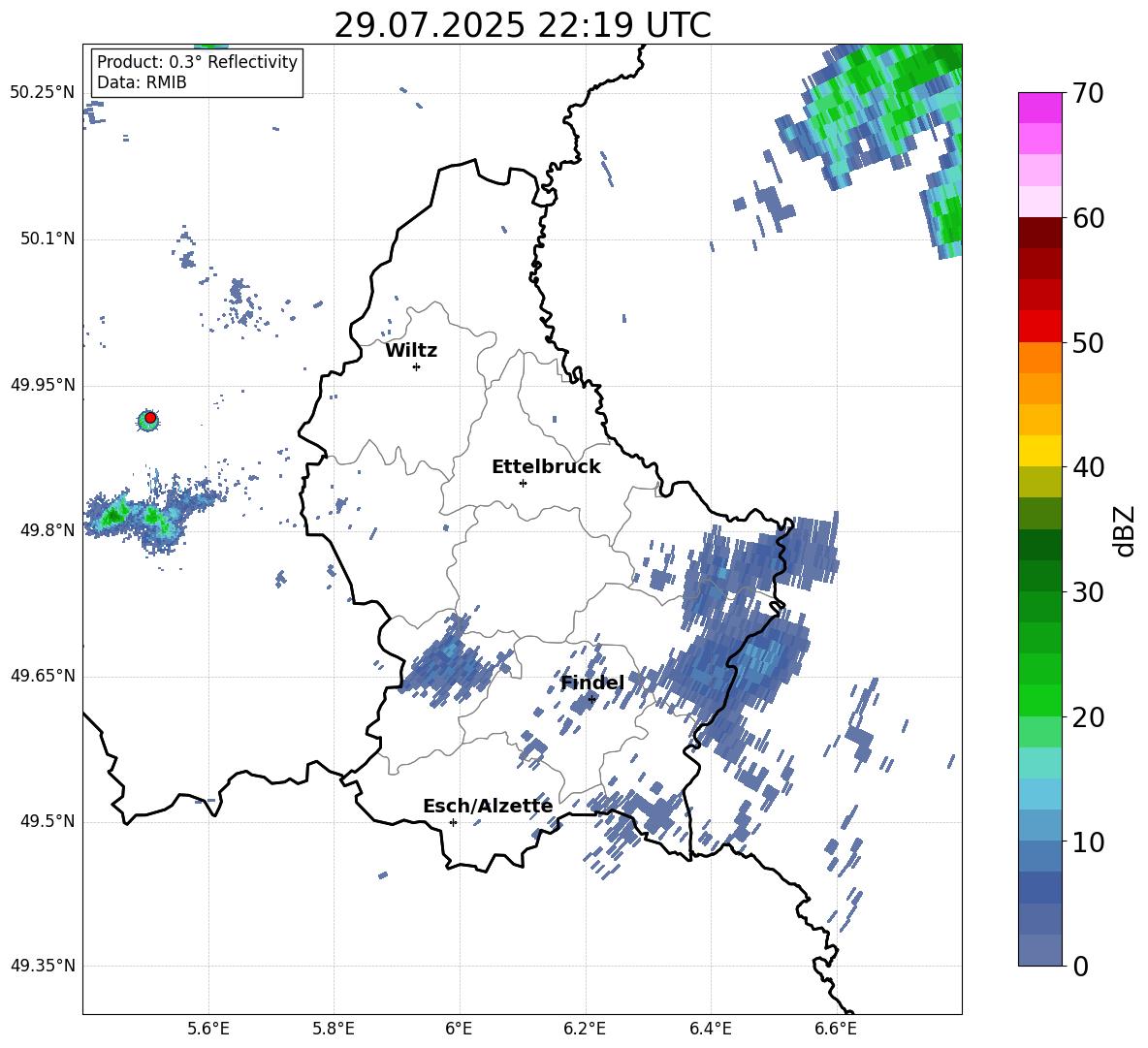The width and height of the screenshot is (1148, 1048).
Task: Click the magenta top segment of the colorbar
Action: point(1039,108)
